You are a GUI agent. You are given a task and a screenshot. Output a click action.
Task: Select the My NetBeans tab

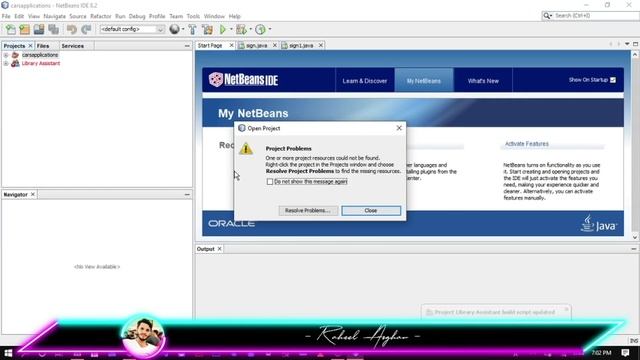[424, 81]
